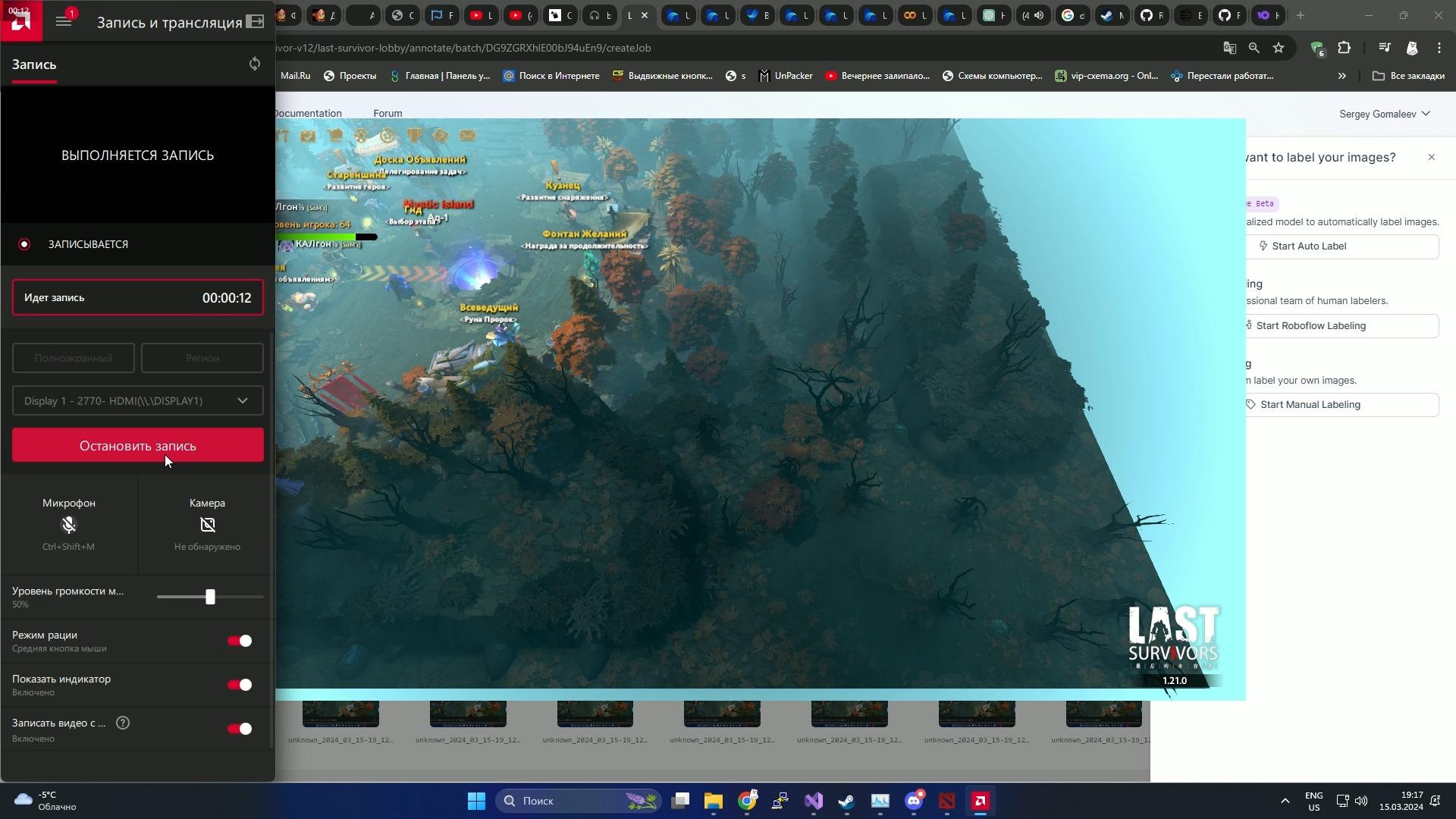
Task: Open Discord from taskbar
Action: [x=914, y=801]
